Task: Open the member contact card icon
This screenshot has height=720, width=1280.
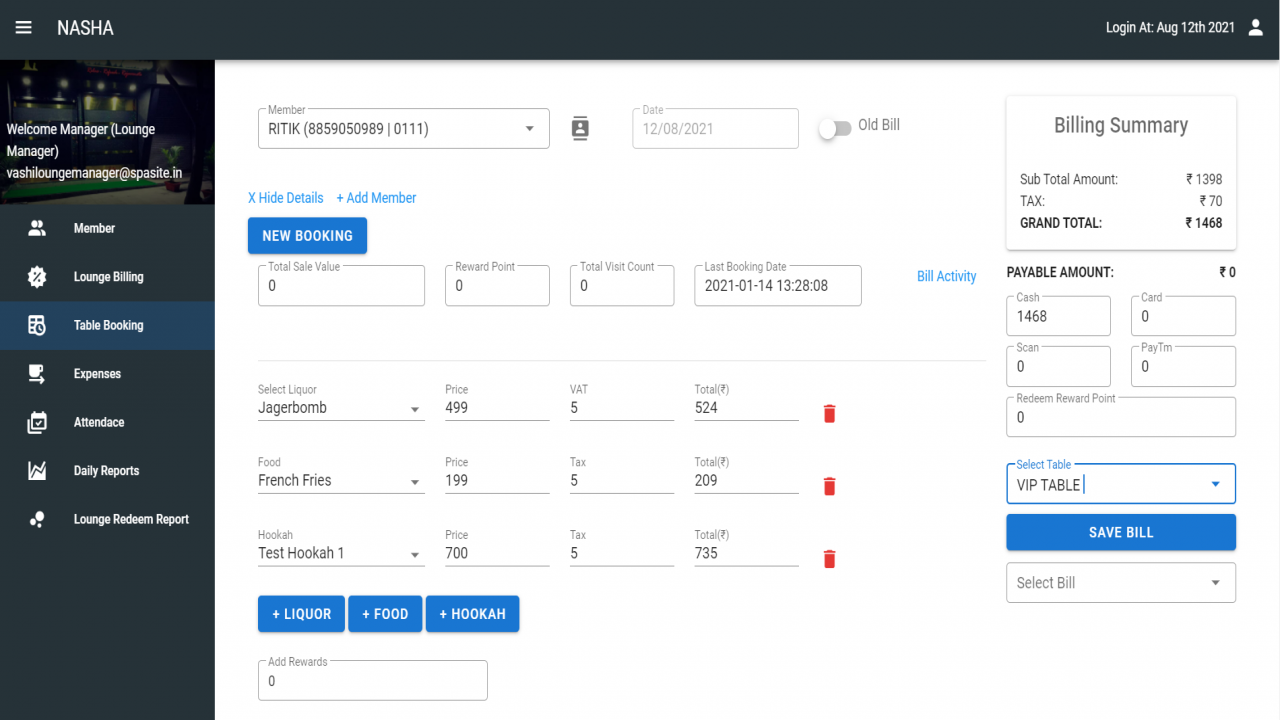Action: click(x=580, y=128)
